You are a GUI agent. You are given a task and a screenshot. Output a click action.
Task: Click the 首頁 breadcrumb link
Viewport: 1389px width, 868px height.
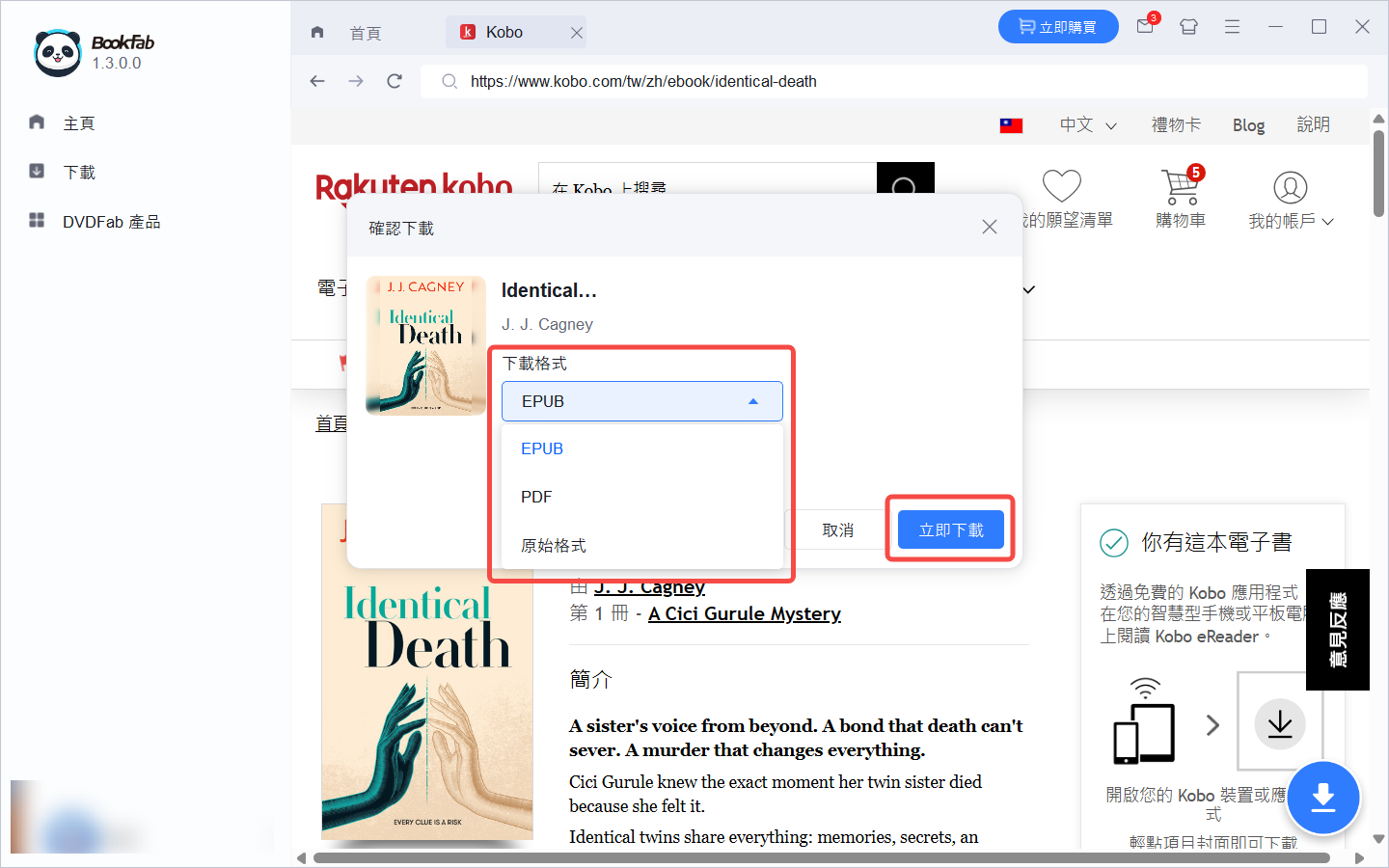click(331, 422)
